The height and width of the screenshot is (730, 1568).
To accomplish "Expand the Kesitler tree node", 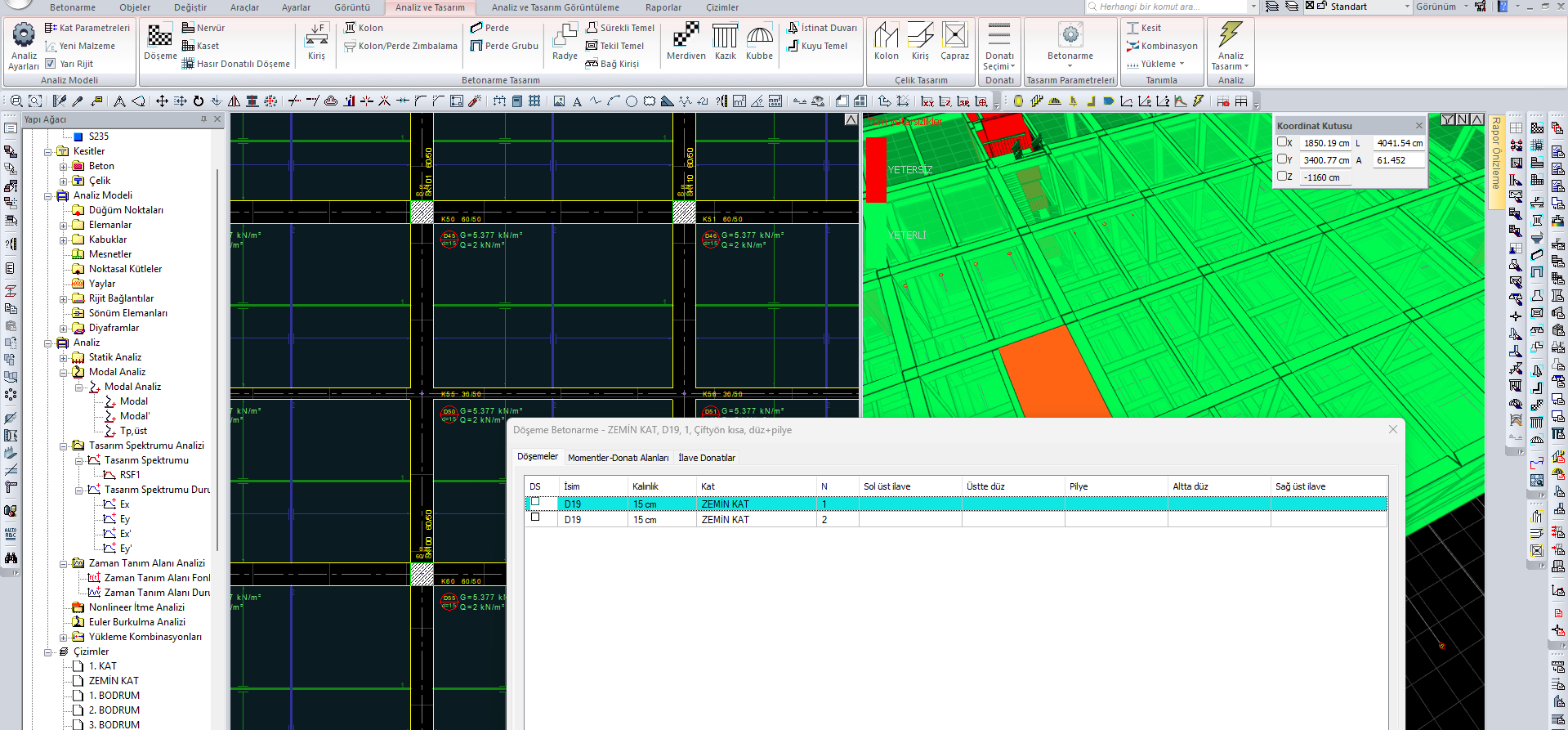I will pos(48,151).
